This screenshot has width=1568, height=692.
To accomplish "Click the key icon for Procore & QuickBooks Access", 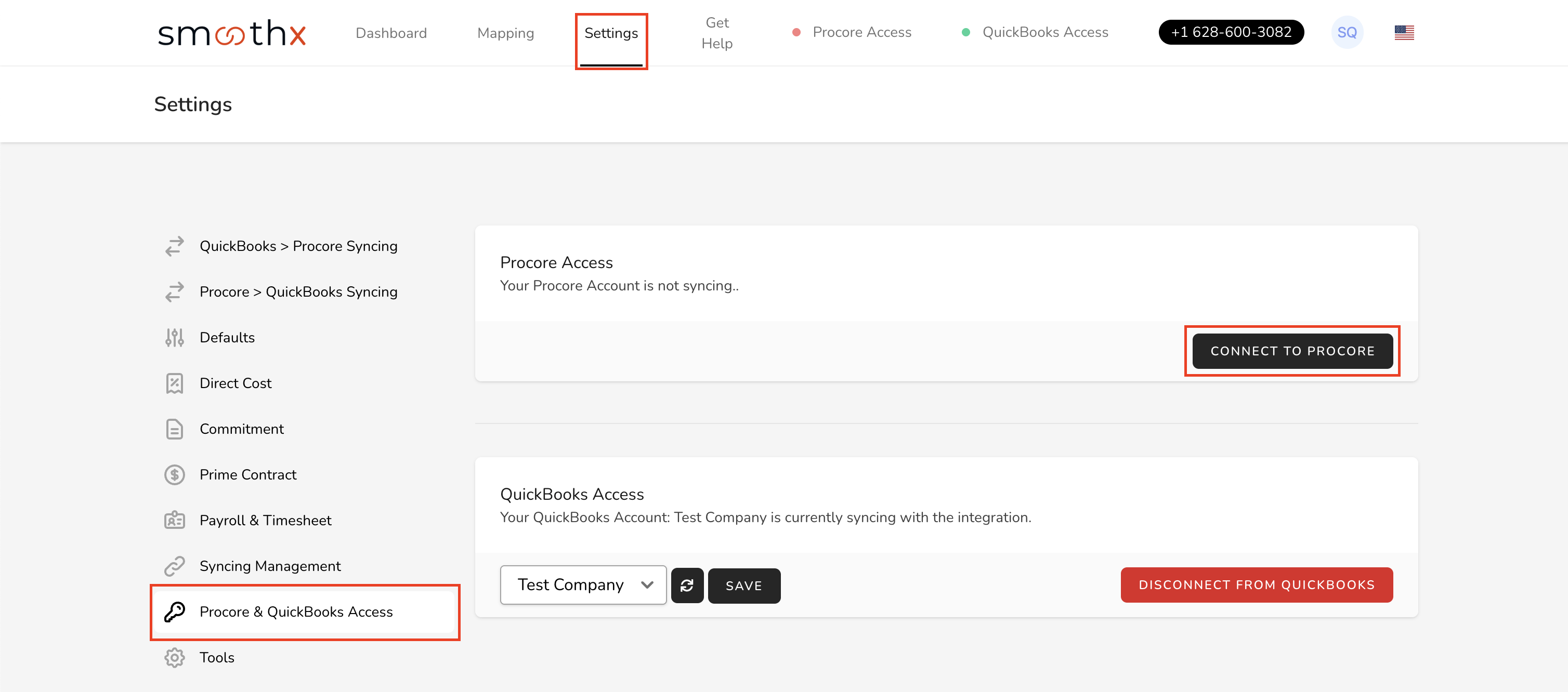I will click(x=175, y=611).
